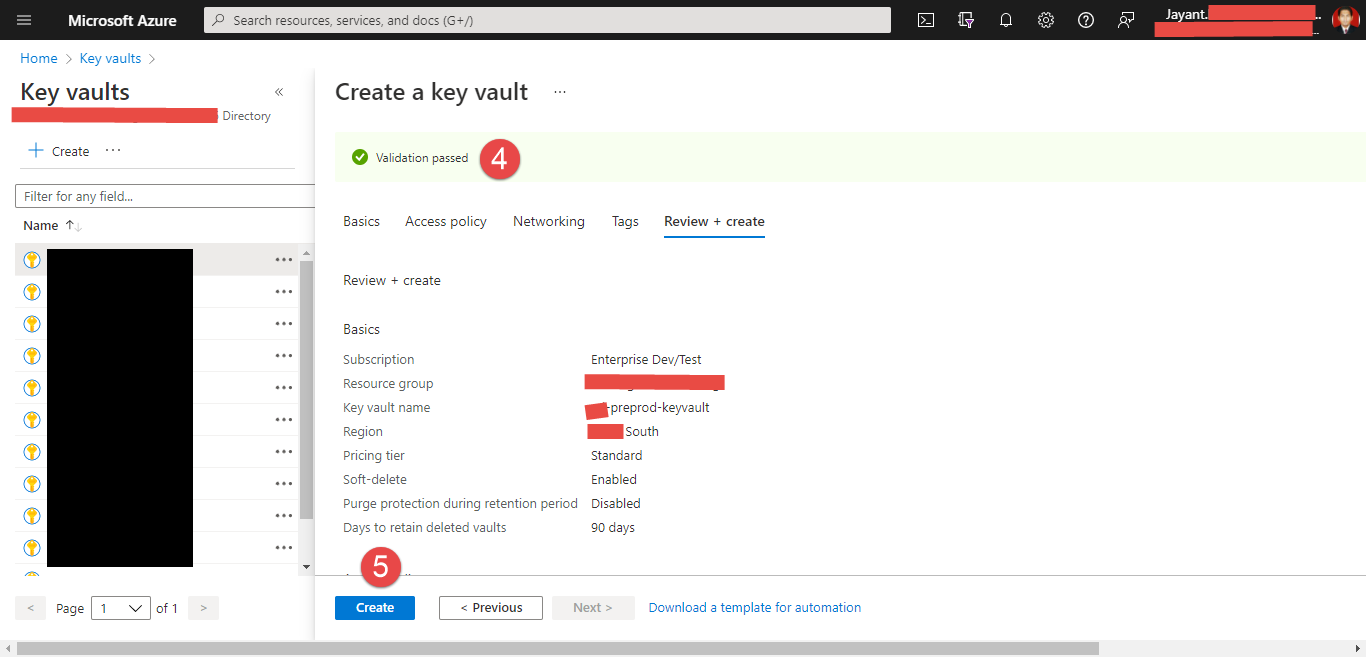Open the ellipsis menu next to Create a key vault
The image size is (1366, 657).
[560, 92]
